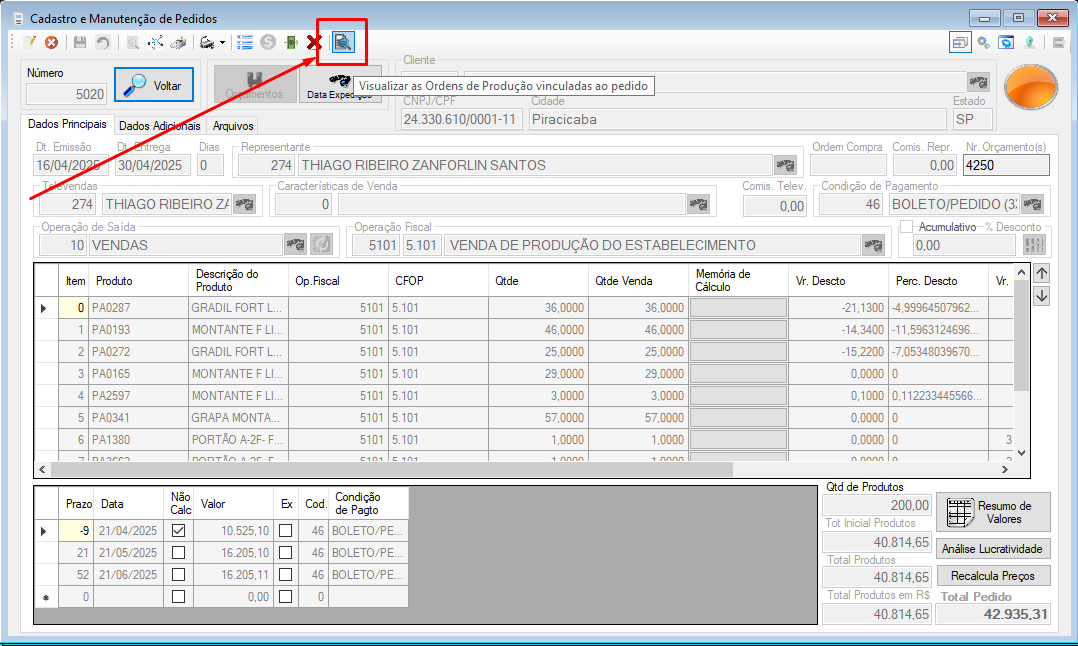Switch to the Dados Adicionais tab
Viewport: 1078px width, 646px height.
(x=160, y=126)
